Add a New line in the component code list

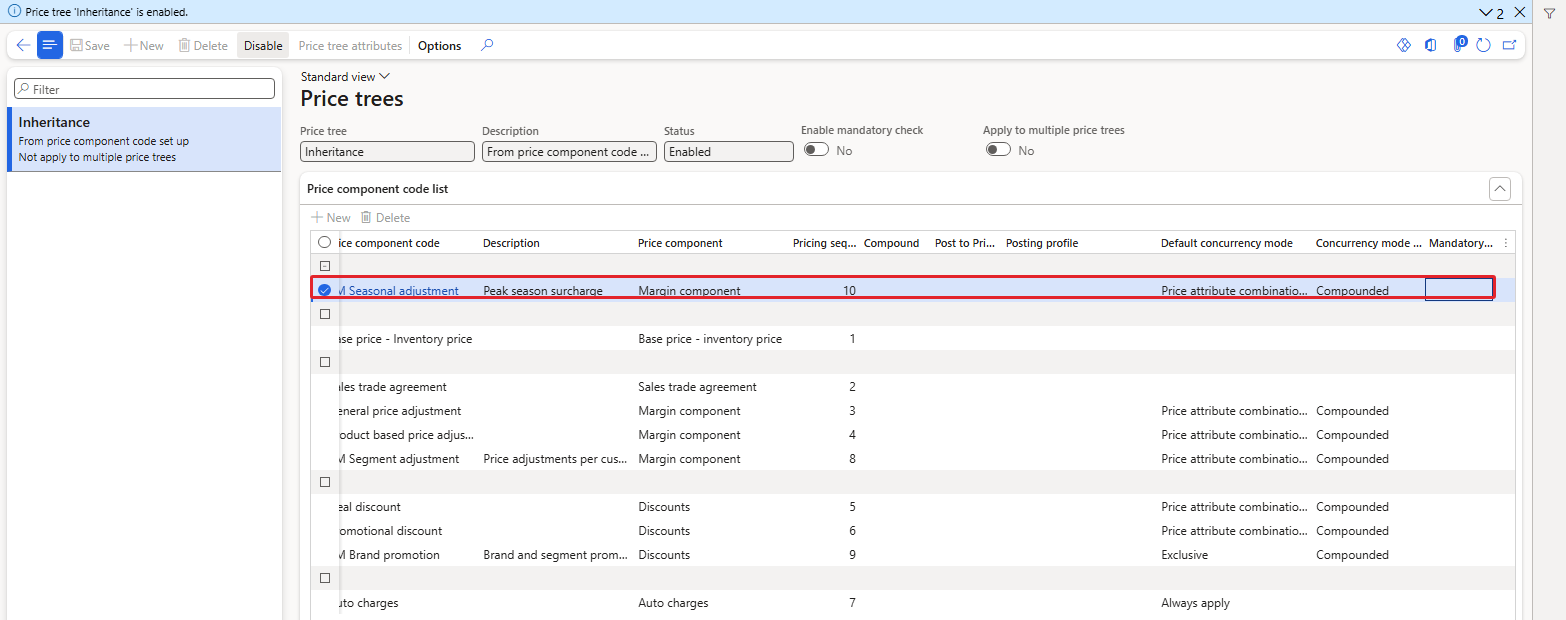[x=331, y=218]
